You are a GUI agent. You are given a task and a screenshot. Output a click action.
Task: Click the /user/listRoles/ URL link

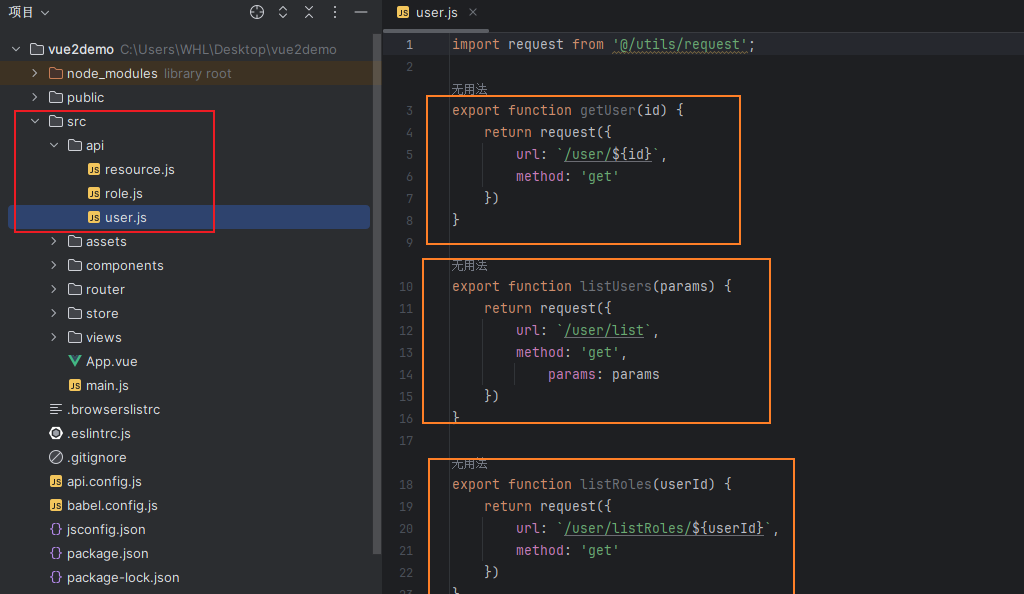click(x=664, y=529)
